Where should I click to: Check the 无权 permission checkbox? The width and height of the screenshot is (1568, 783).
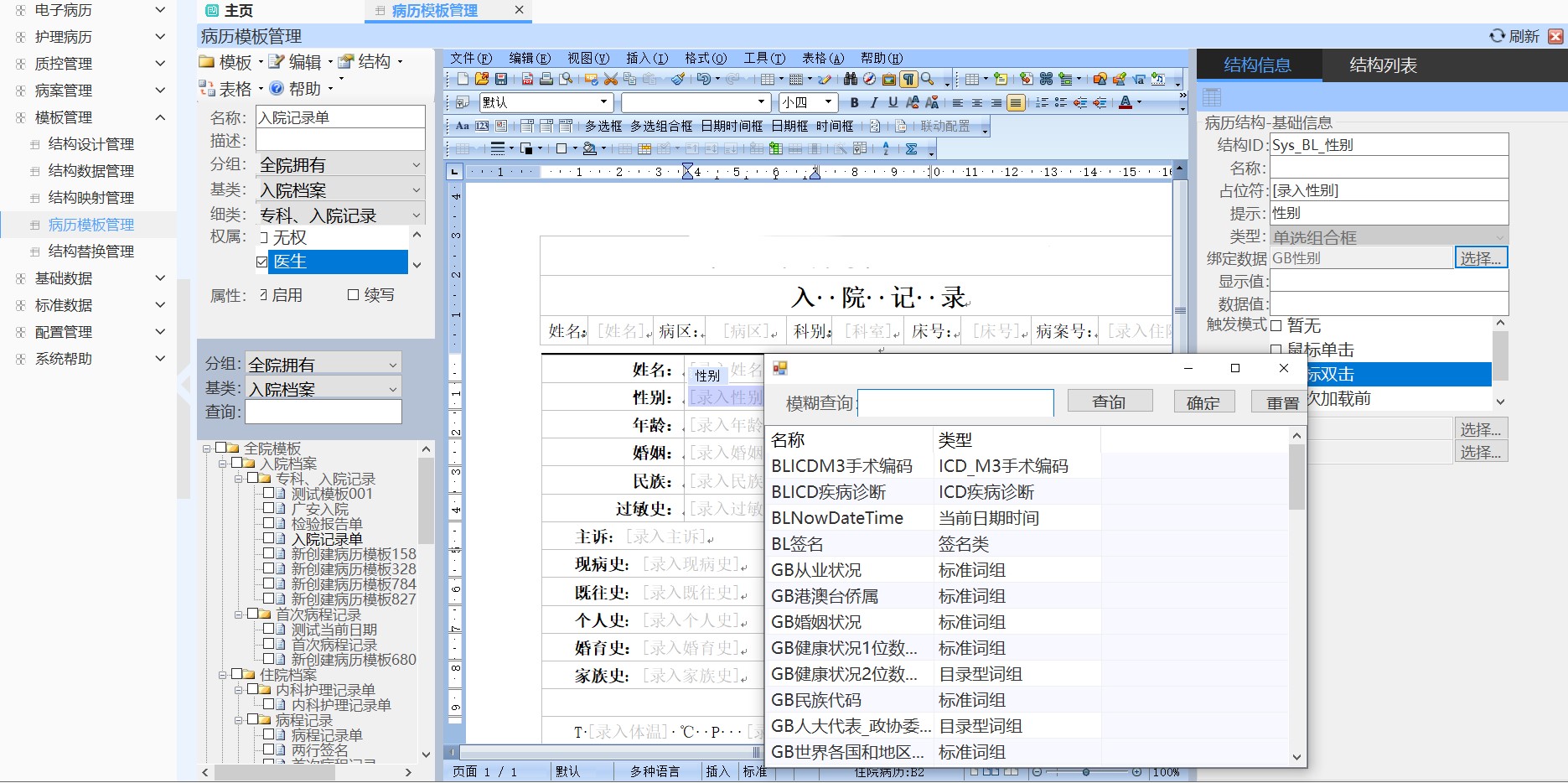(263, 238)
